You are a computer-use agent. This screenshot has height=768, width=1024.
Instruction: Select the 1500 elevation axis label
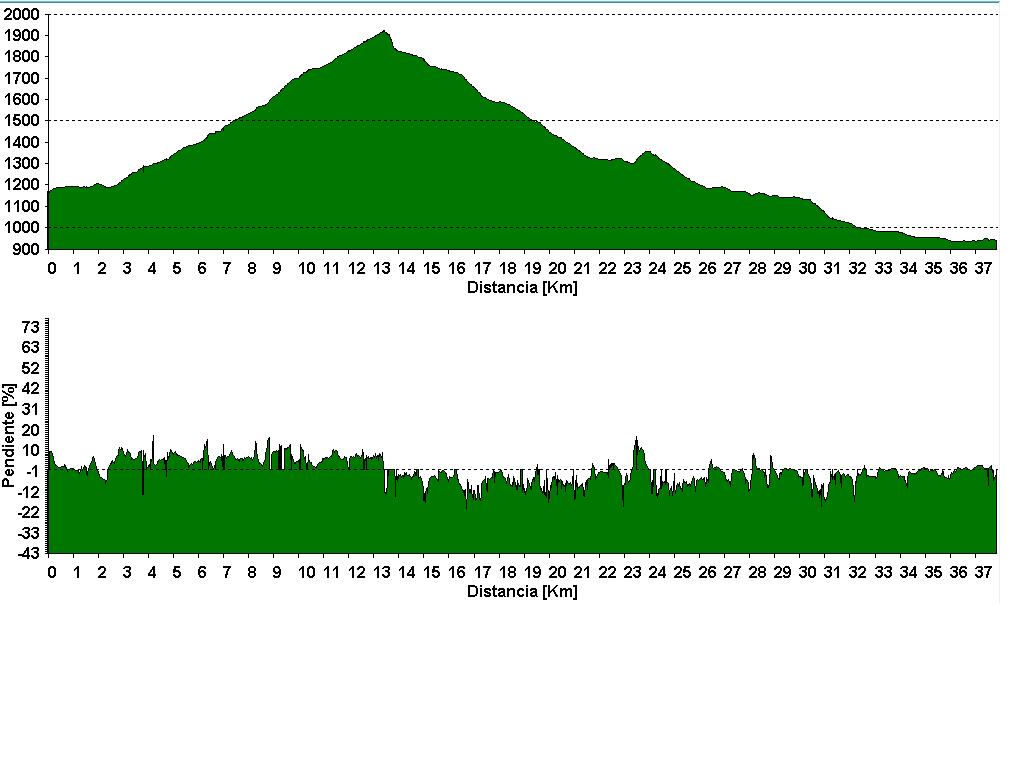tap(21, 121)
